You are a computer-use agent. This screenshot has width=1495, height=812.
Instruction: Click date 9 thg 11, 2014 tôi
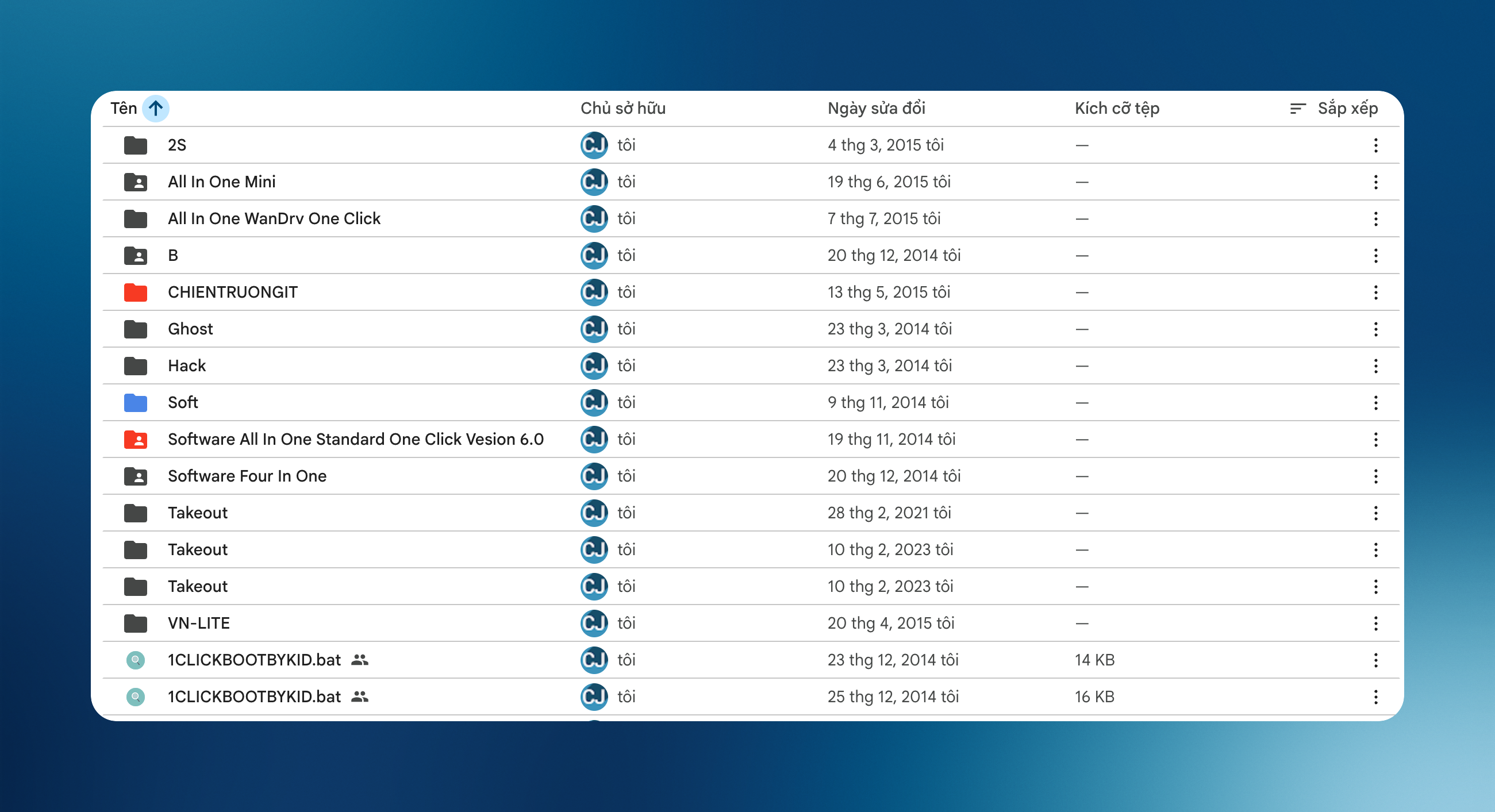(888, 402)
